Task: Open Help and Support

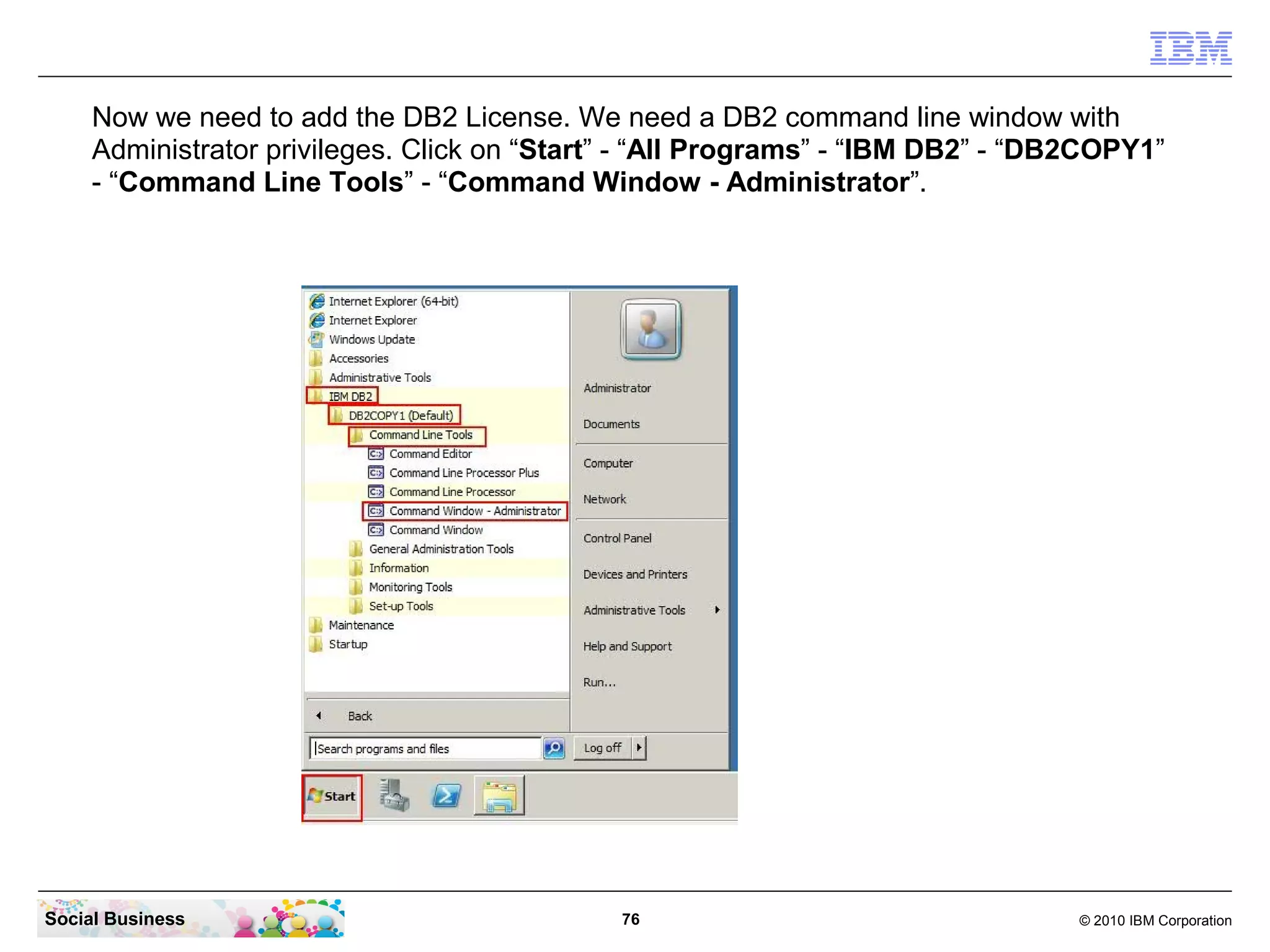Action: tap(627, 646)
